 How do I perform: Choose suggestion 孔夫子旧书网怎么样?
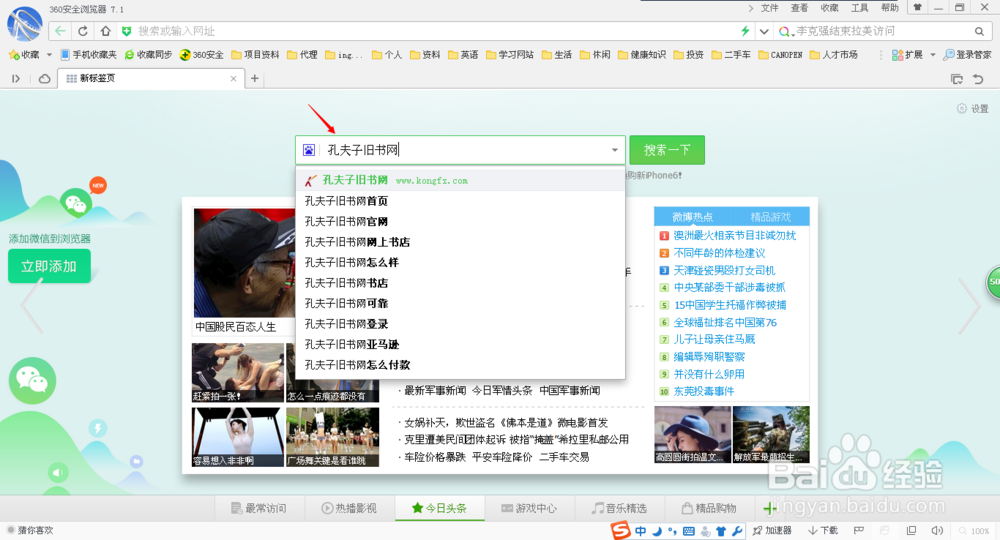coord(460,262)
